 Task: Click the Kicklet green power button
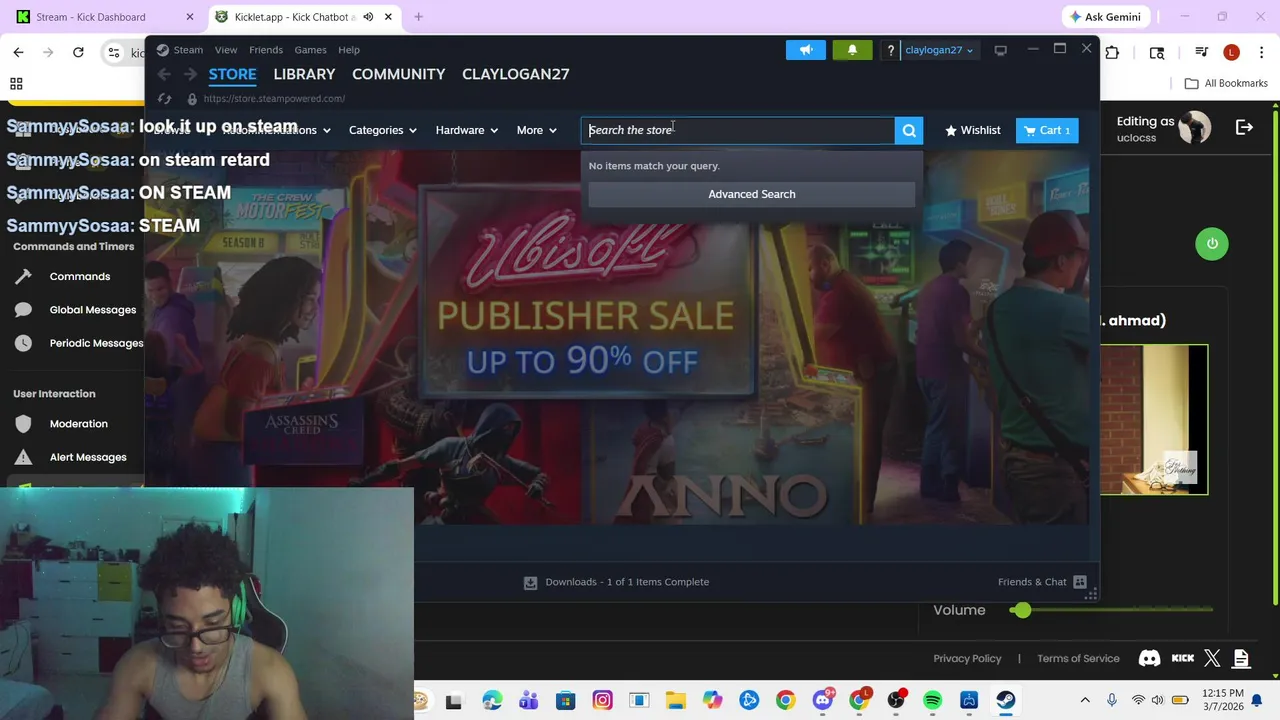(x=1212, y=244)
